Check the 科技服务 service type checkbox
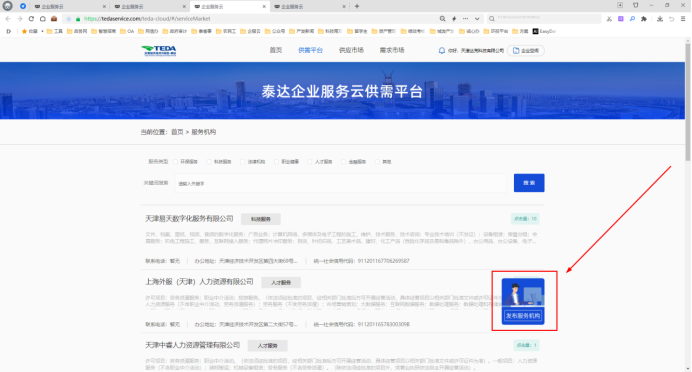 click(209, 162)
